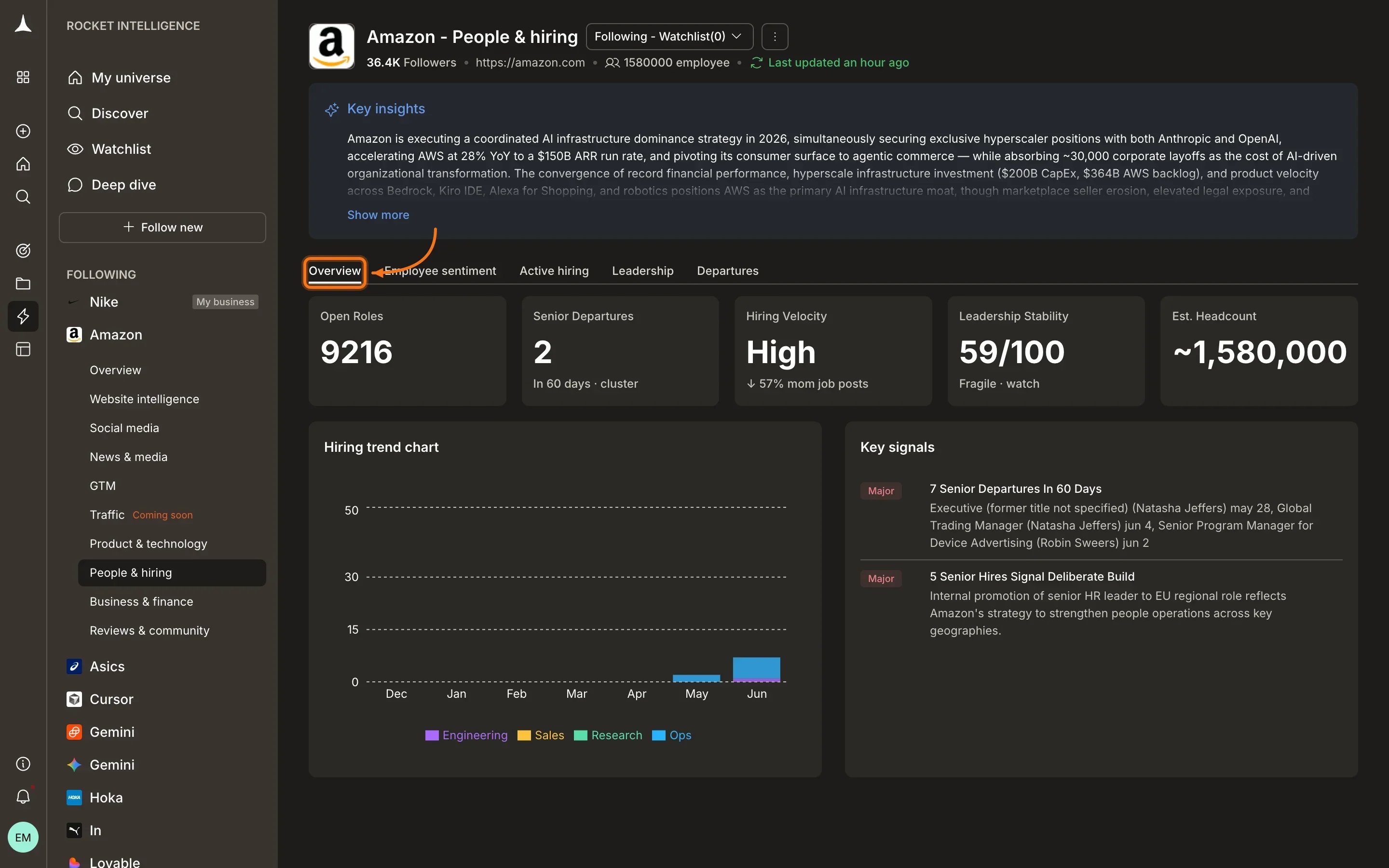Switch to the Departures tab
Image resolution: width=1389 pixels, height=868 pixels.
pos(727,271)
